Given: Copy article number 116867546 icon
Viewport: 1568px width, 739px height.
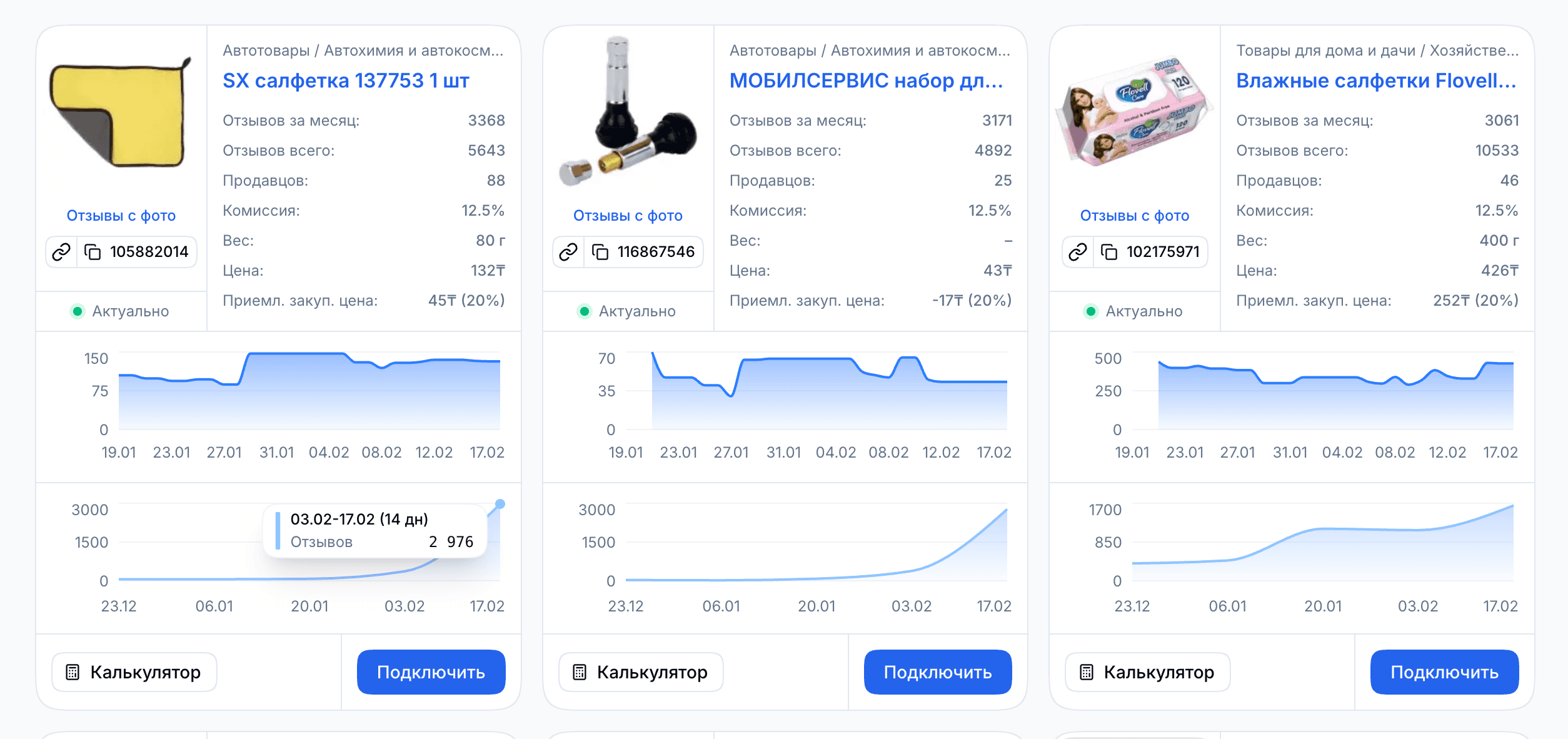Looking at the screenshot, I should coord(600,252).
